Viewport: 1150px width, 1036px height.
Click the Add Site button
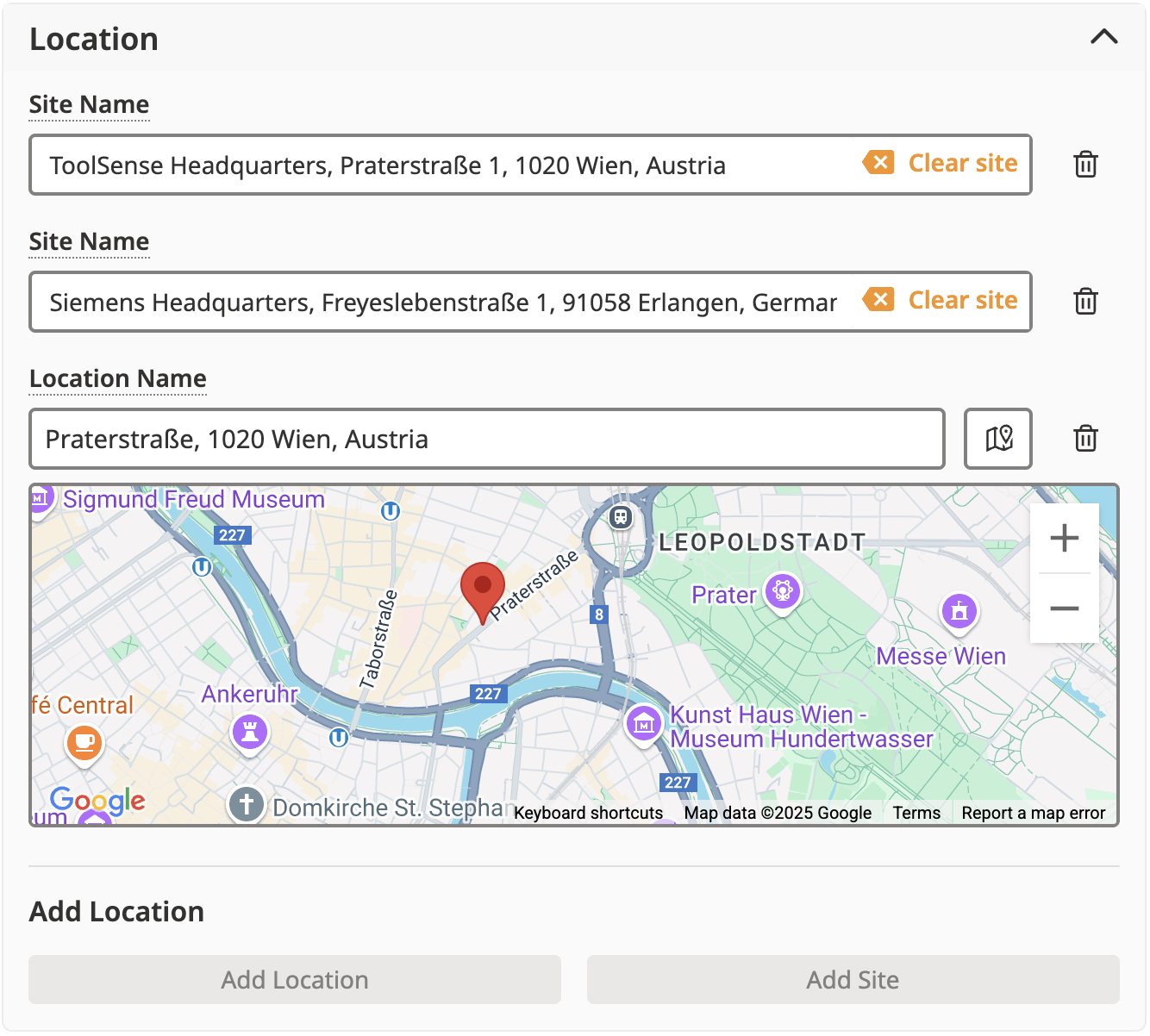(x=853, y=979)
